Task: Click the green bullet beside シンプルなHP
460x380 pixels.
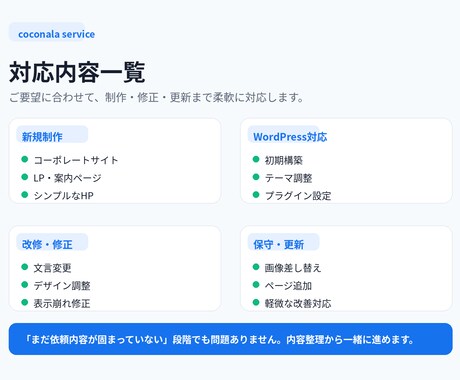Action: coord(24,195)
